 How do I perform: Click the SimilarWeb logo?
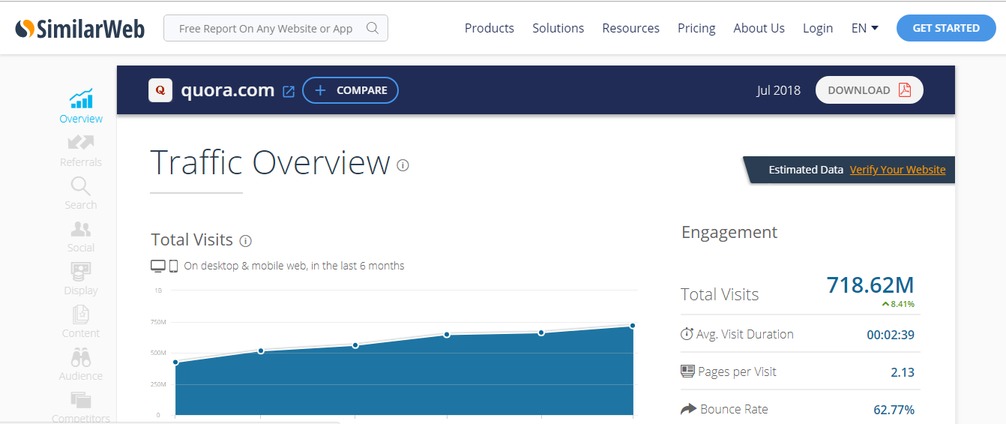[x=80, y=28]
